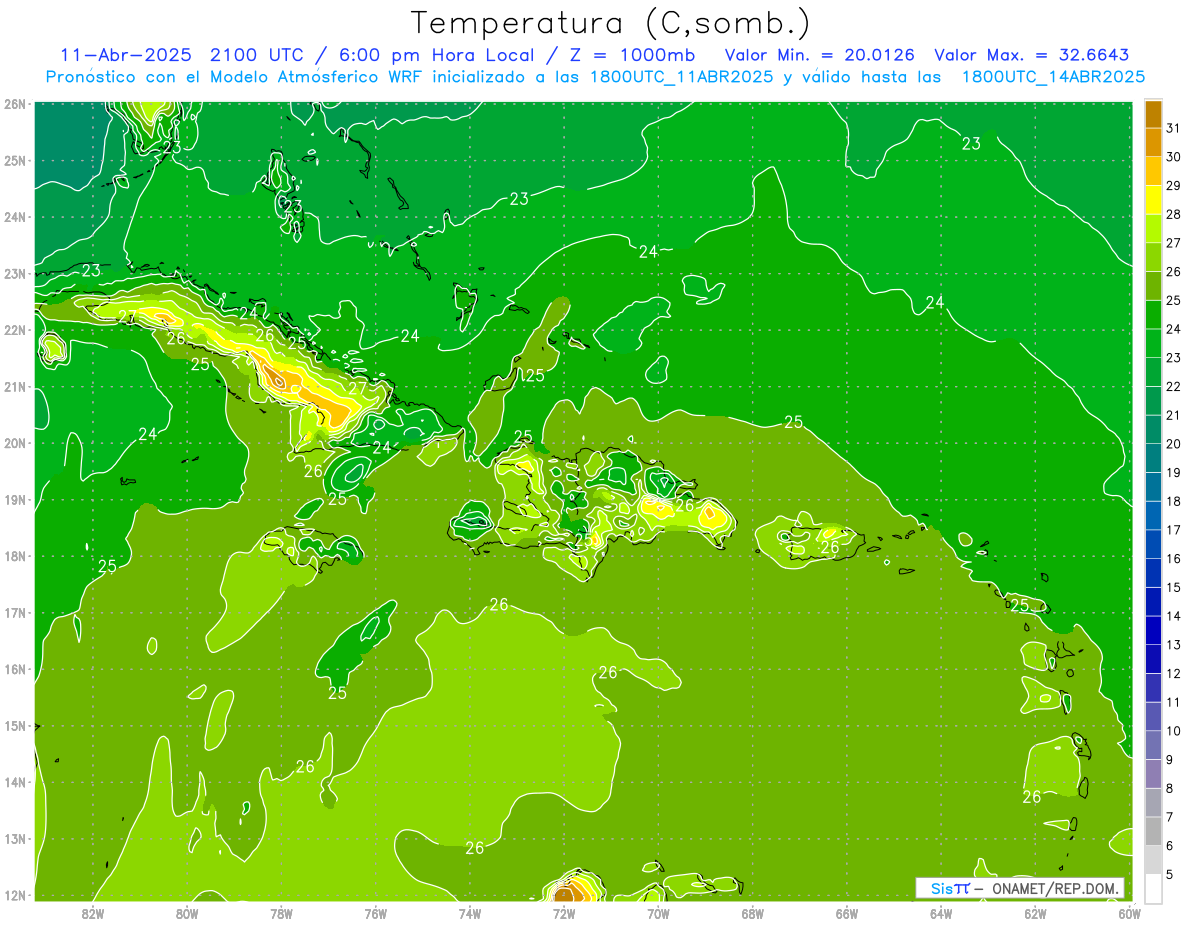Click legend value '15' on color scale
Viewport: 1200px width, 927px height.
point(1174,587)
